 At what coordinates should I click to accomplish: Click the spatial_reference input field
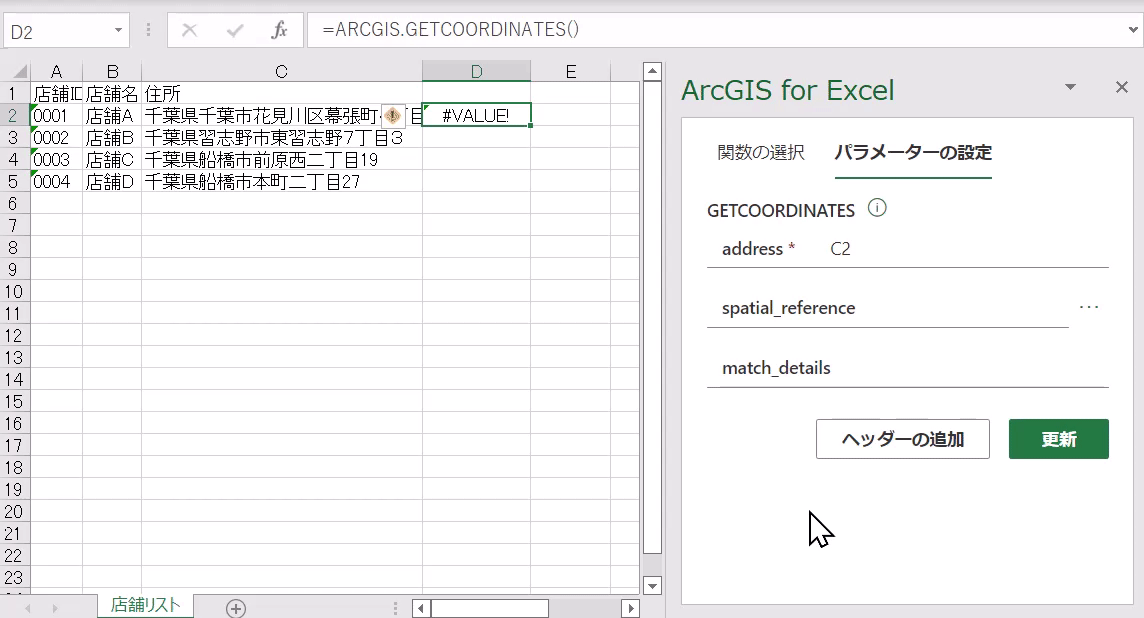click(x=888, y=309)
